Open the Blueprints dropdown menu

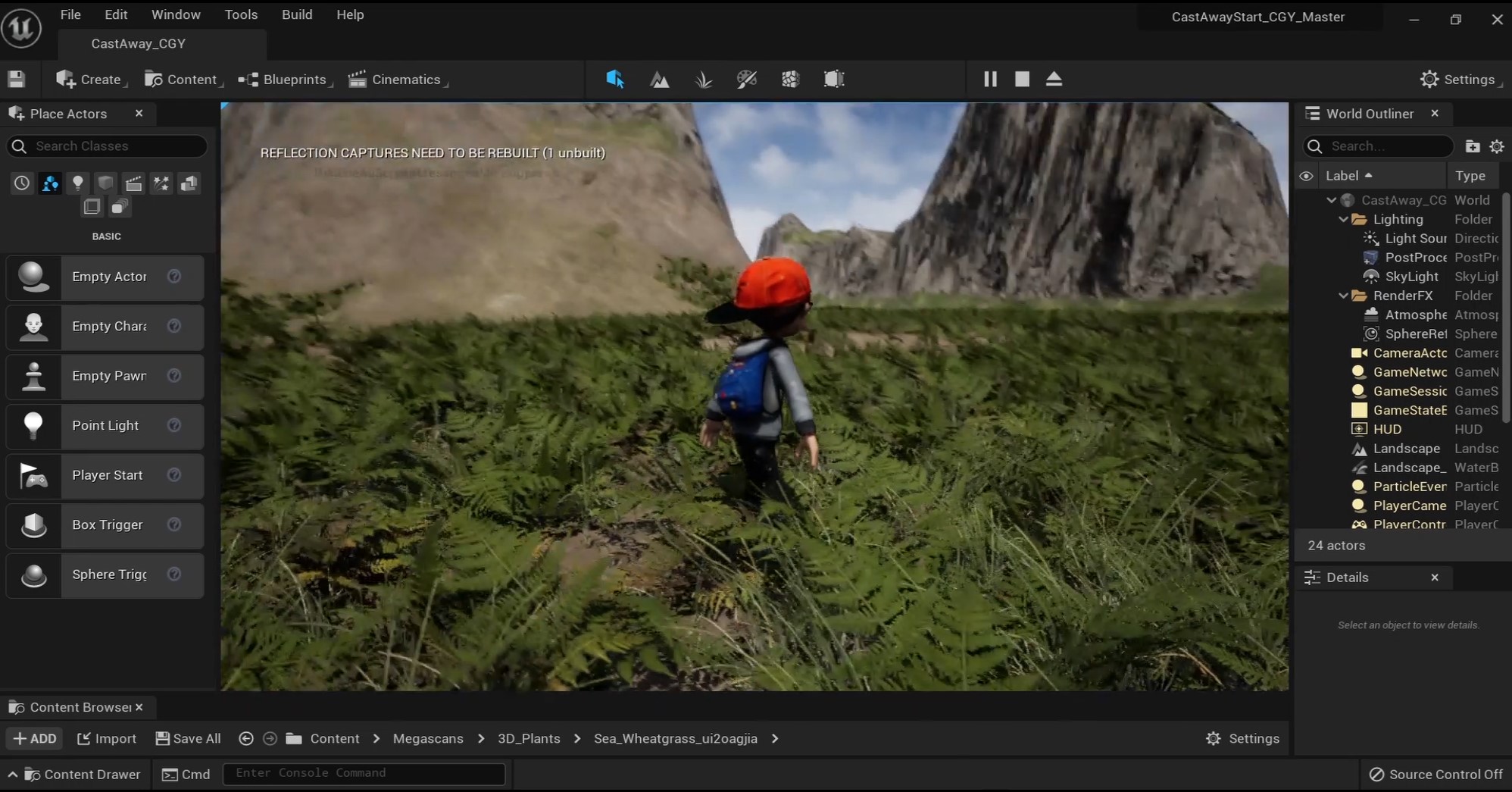[285, 80]
